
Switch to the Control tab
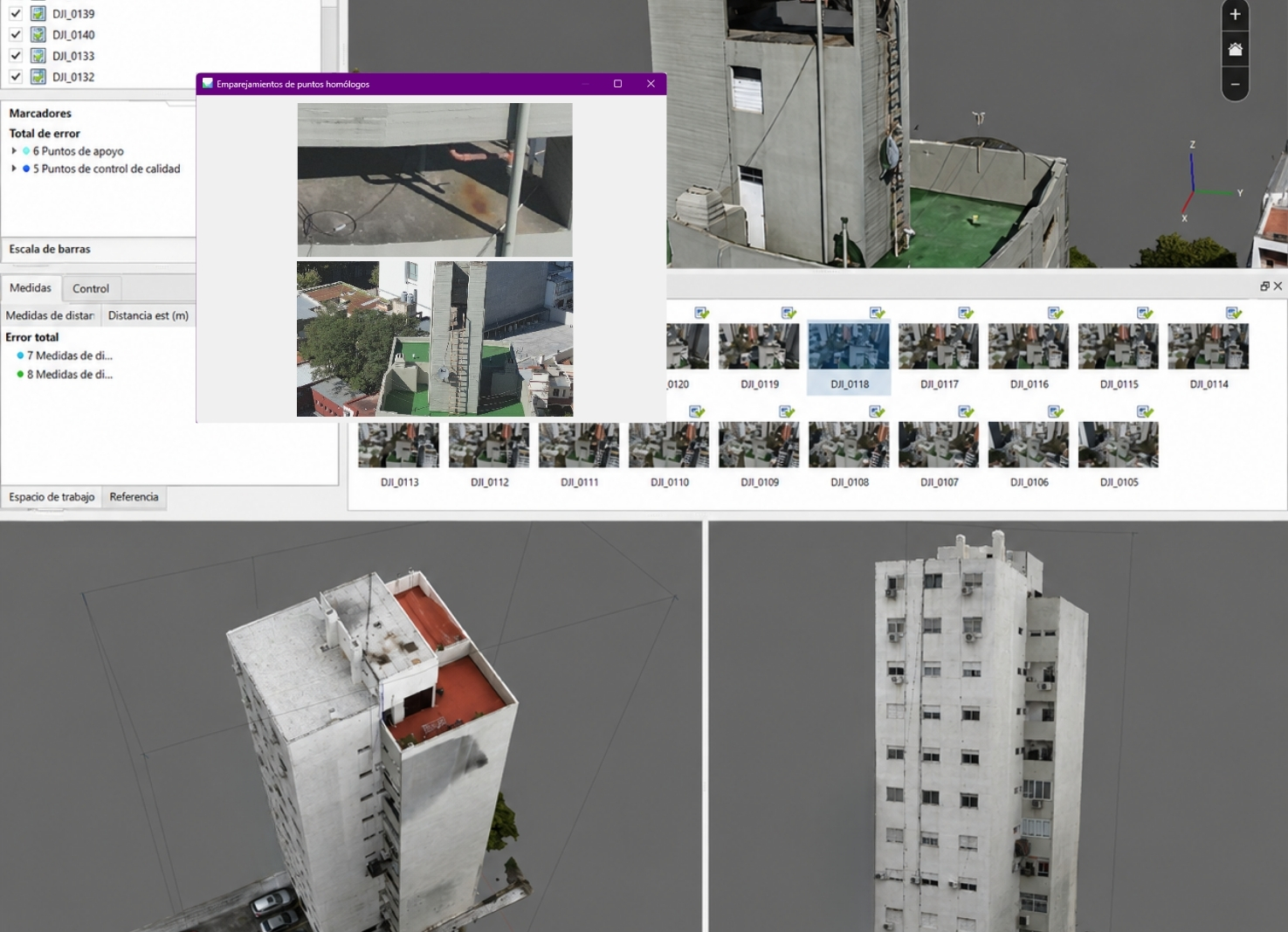click(x=91, y=288)
